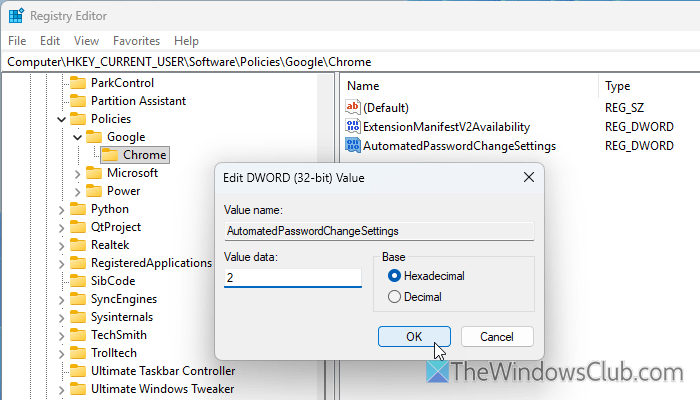Viewport: 700px width, 400px height.
Task: Click the registry path address bar
Action: coord(350,62)
